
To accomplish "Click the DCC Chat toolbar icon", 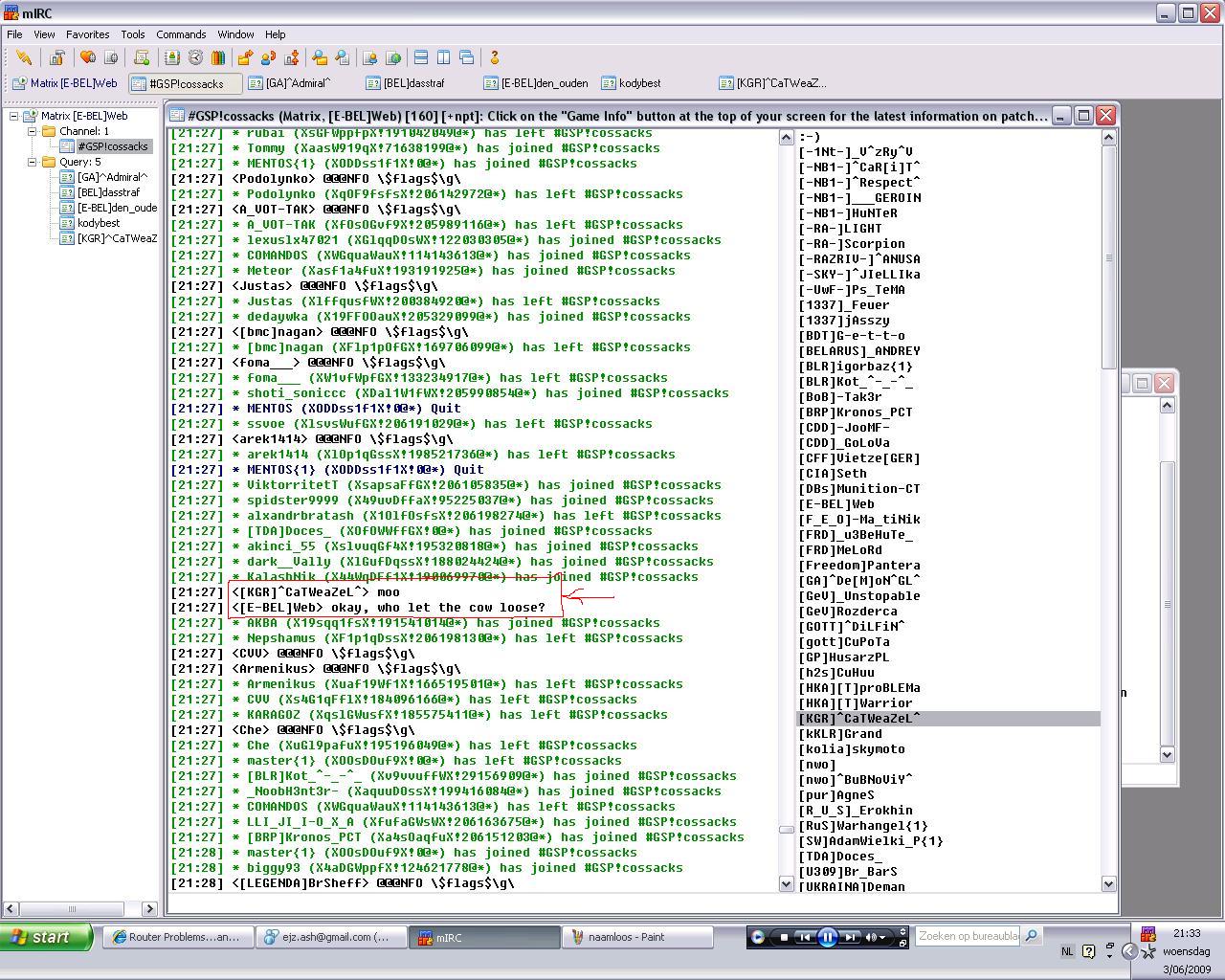I will coord(269,58).
